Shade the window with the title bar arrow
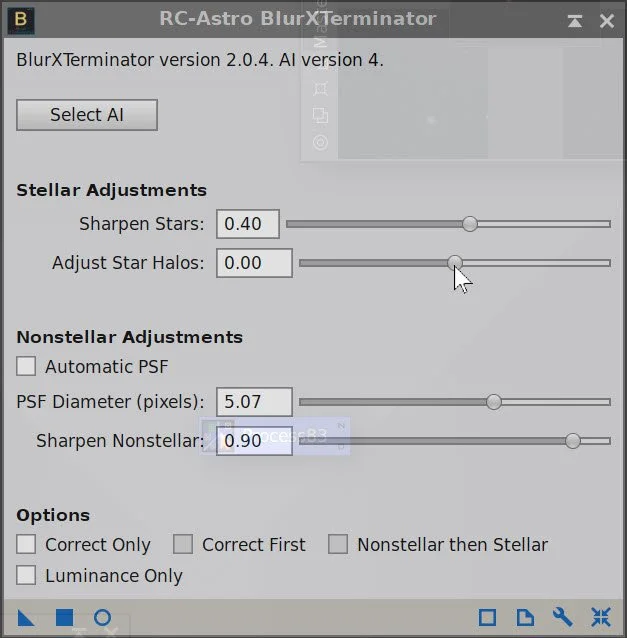Viewport: 627px width, 638px height. (575, 20)
